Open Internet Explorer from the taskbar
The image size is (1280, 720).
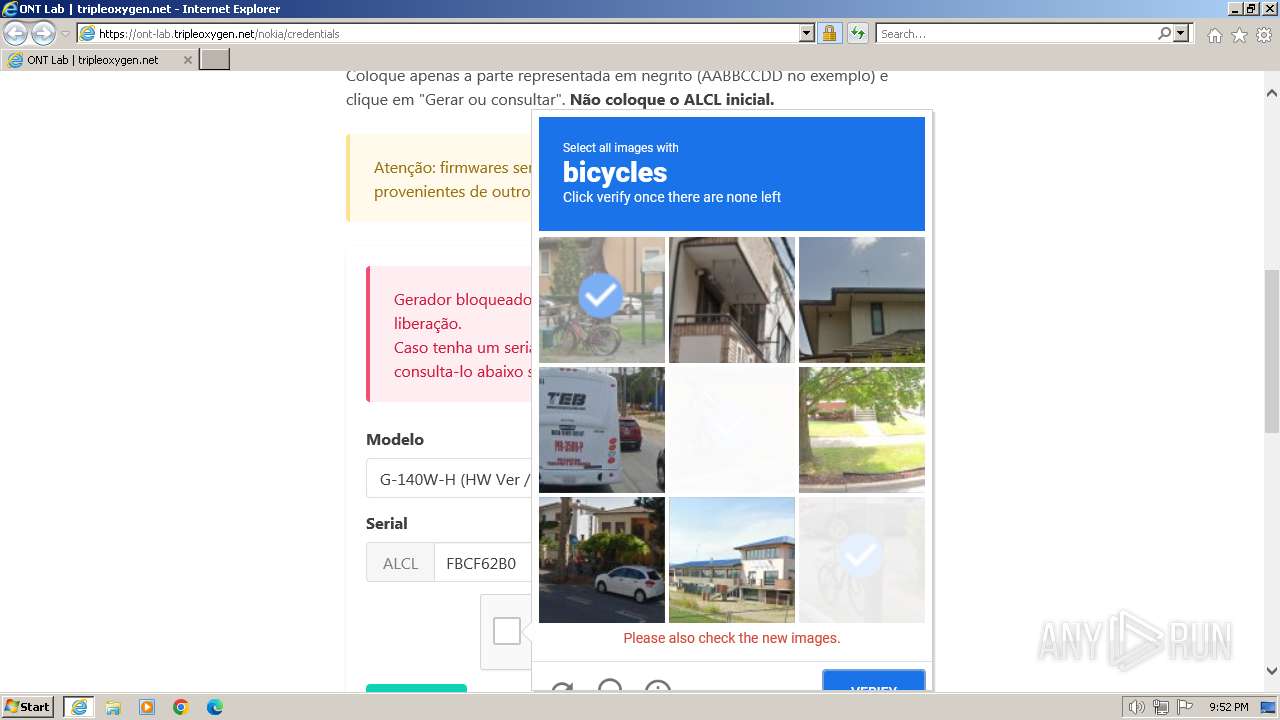click(78, 707)
